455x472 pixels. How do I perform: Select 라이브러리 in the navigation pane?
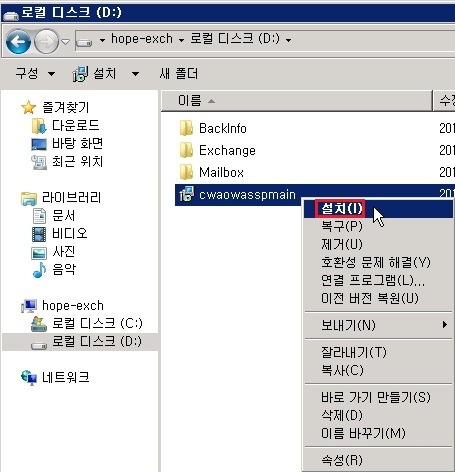(71, 197)
